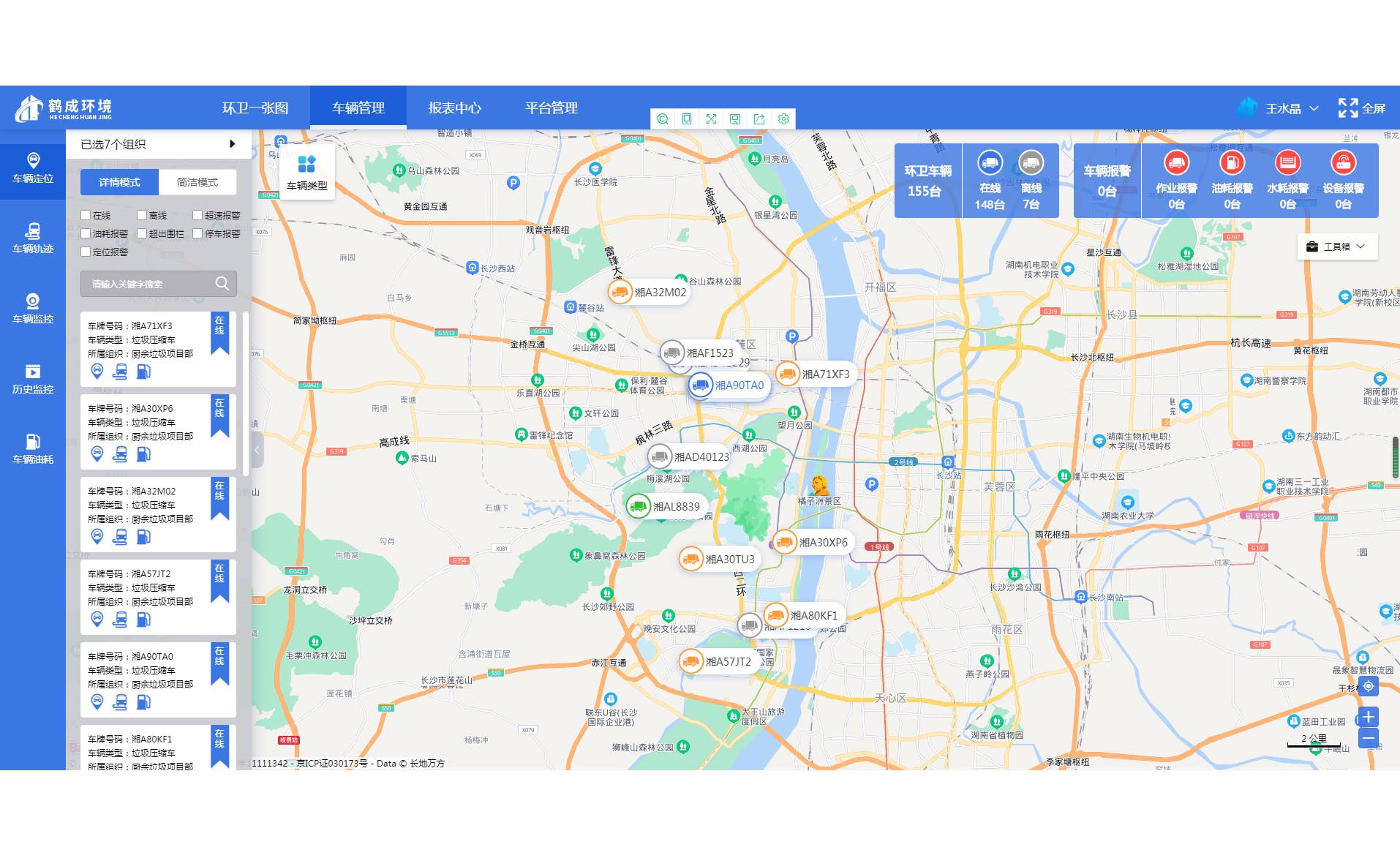Tick the 定位报警 checkbox
The width and height of the screenshot is (1400, 858).
coord(86,252)
